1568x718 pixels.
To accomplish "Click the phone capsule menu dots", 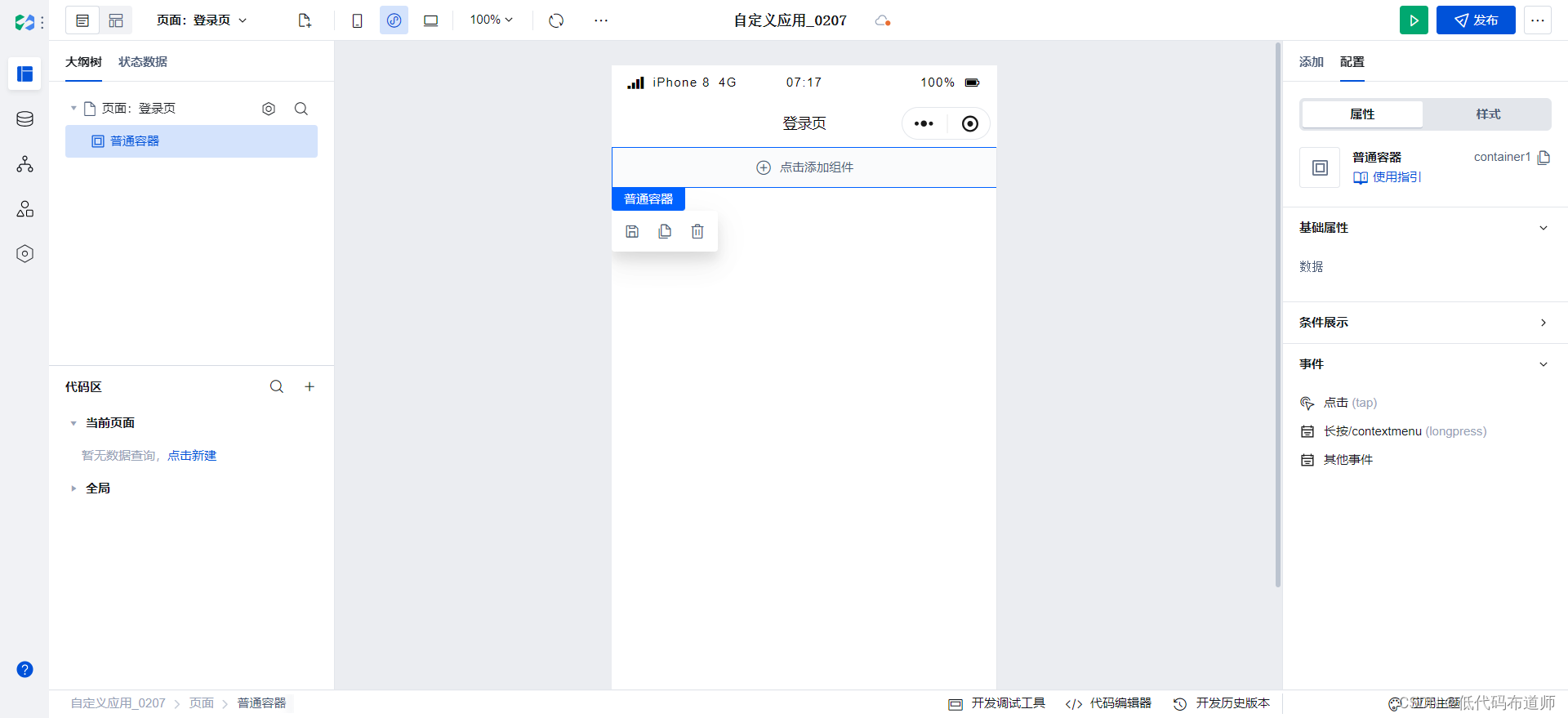I will [924, 123].
